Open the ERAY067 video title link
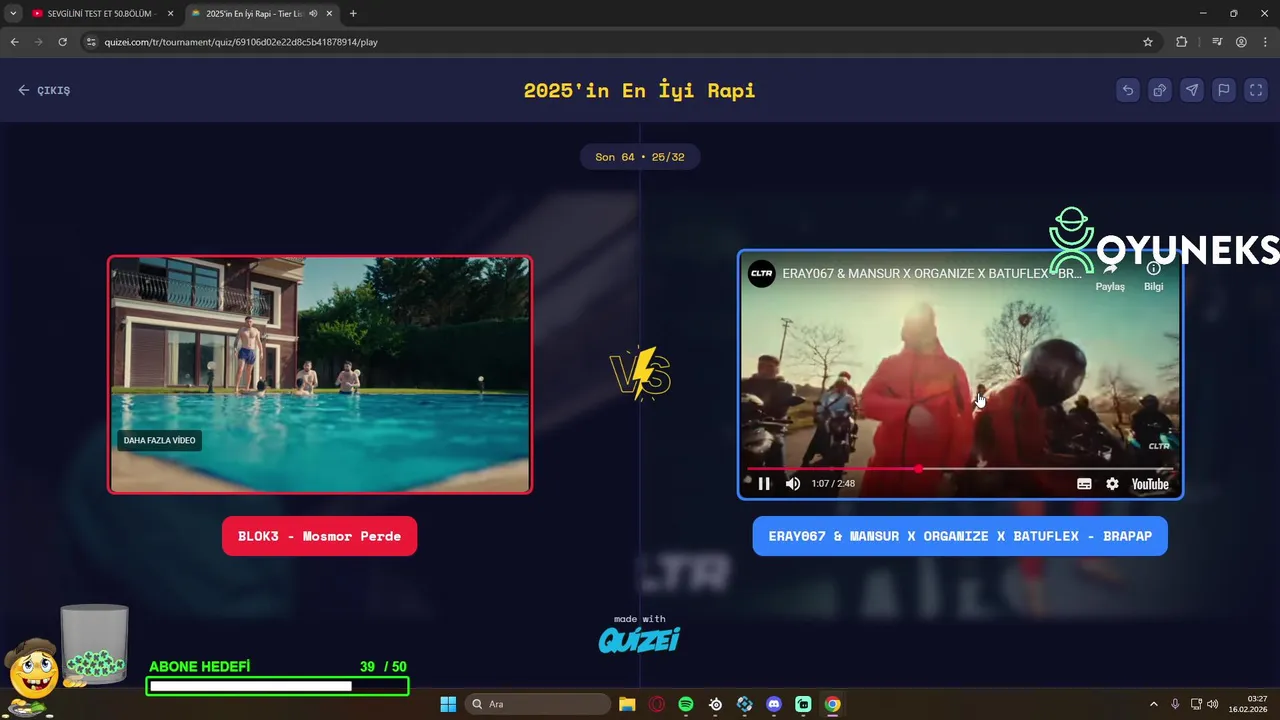 pos(931,273)
